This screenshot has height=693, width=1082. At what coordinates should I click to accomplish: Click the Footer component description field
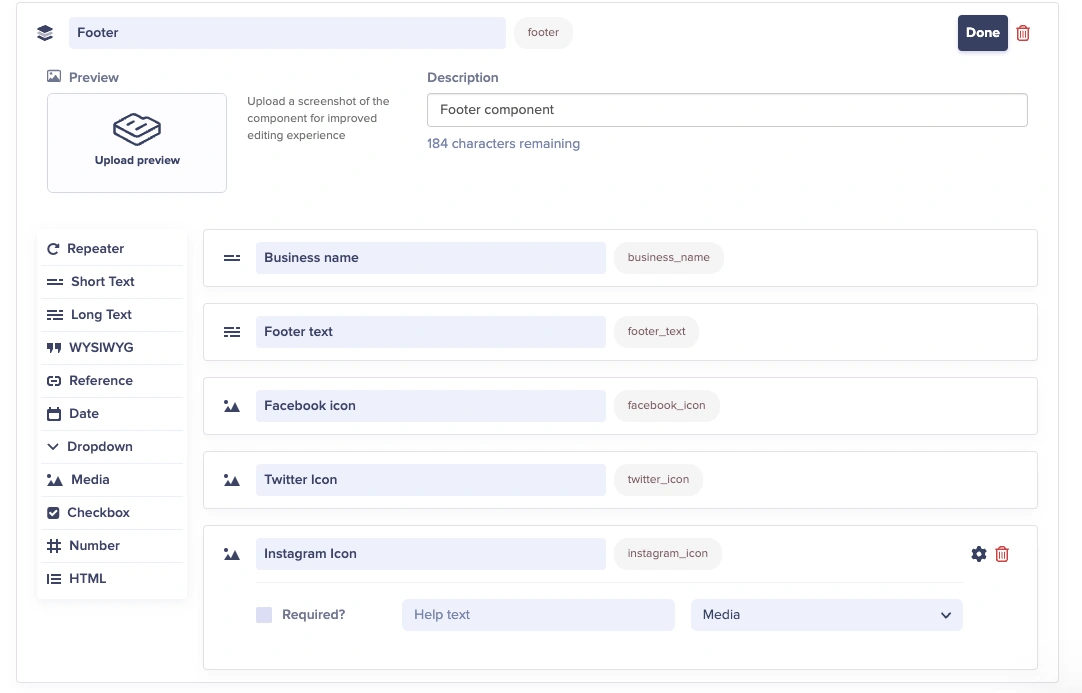(726, 110)
